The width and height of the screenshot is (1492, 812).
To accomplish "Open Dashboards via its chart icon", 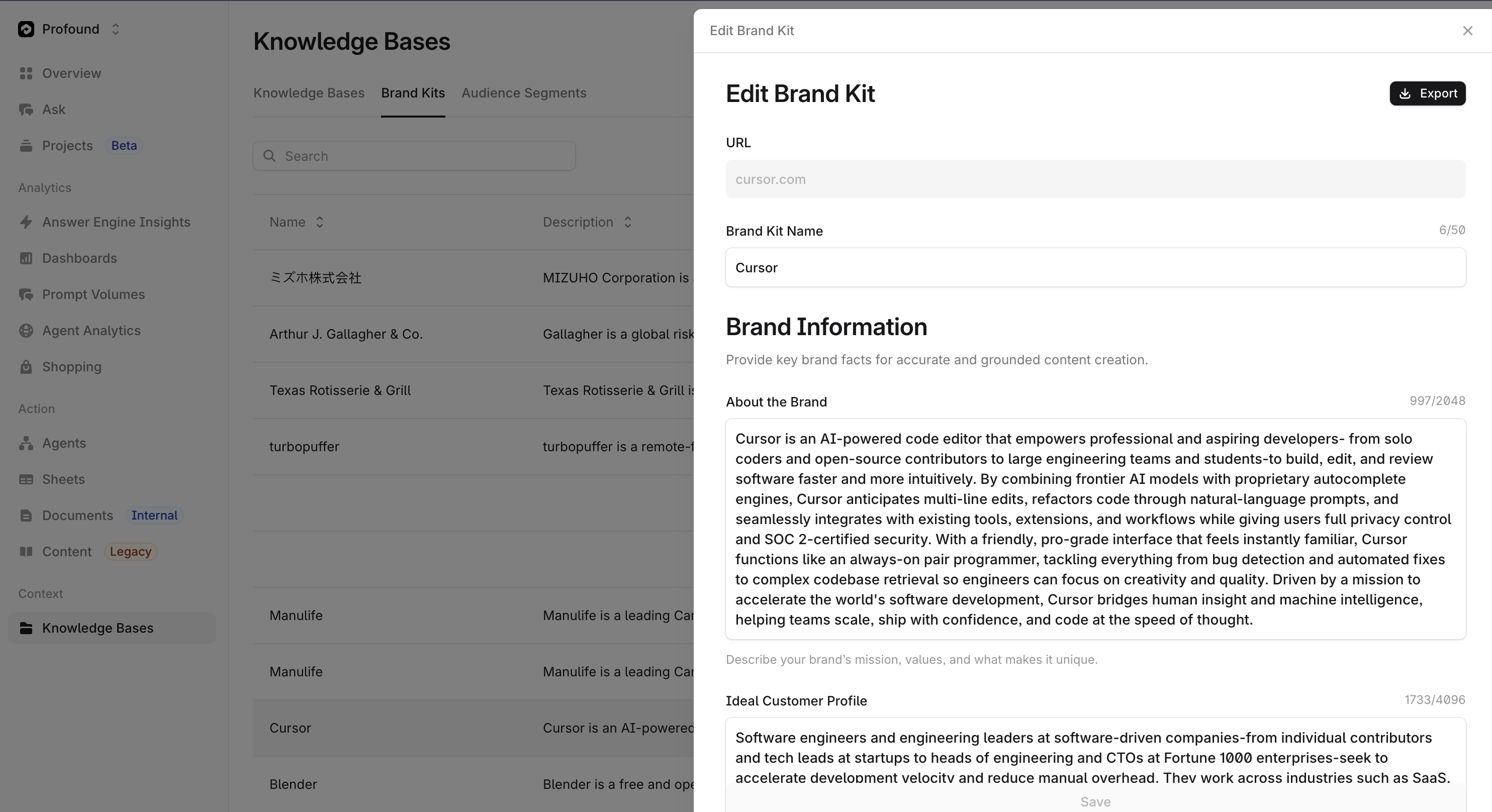I will (26, 258).
